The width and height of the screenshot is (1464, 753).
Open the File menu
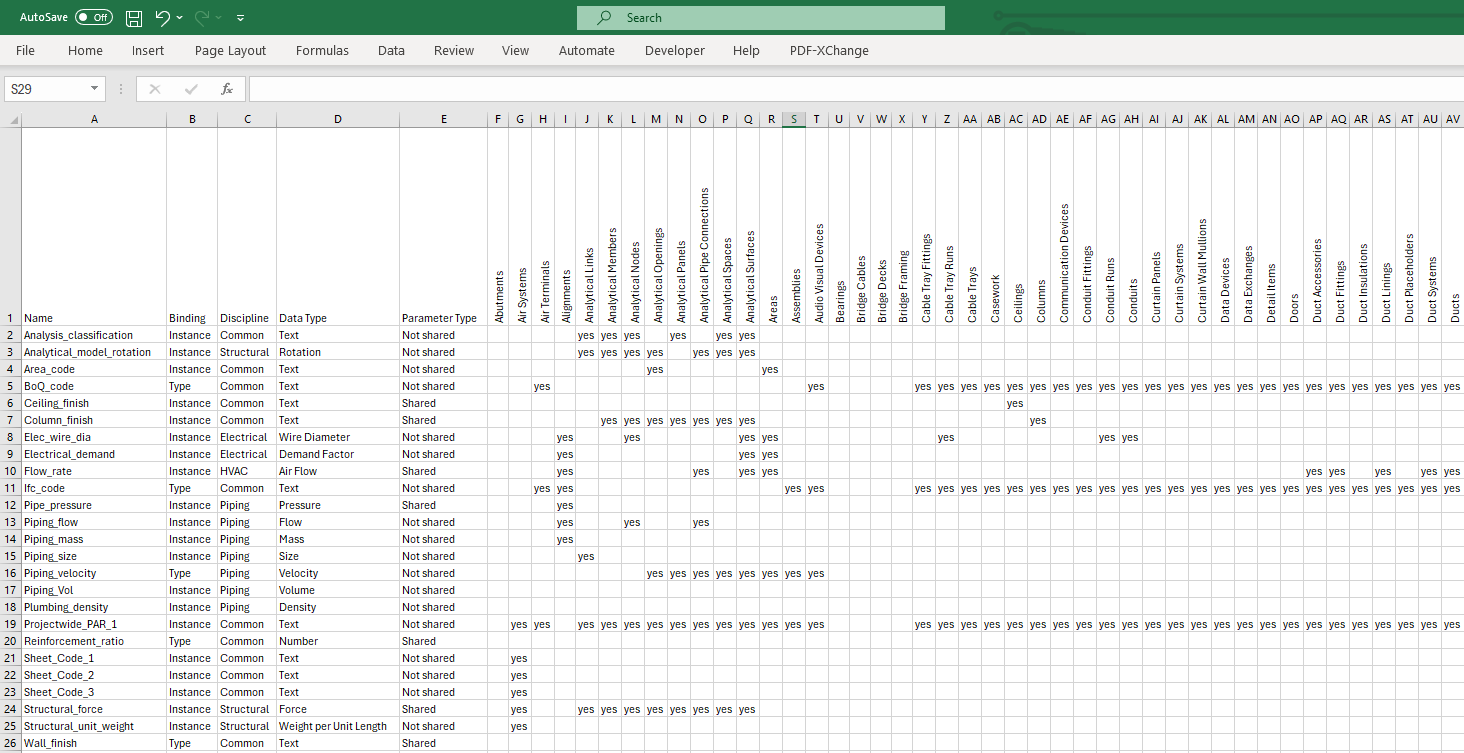click(x=25, y=50)
